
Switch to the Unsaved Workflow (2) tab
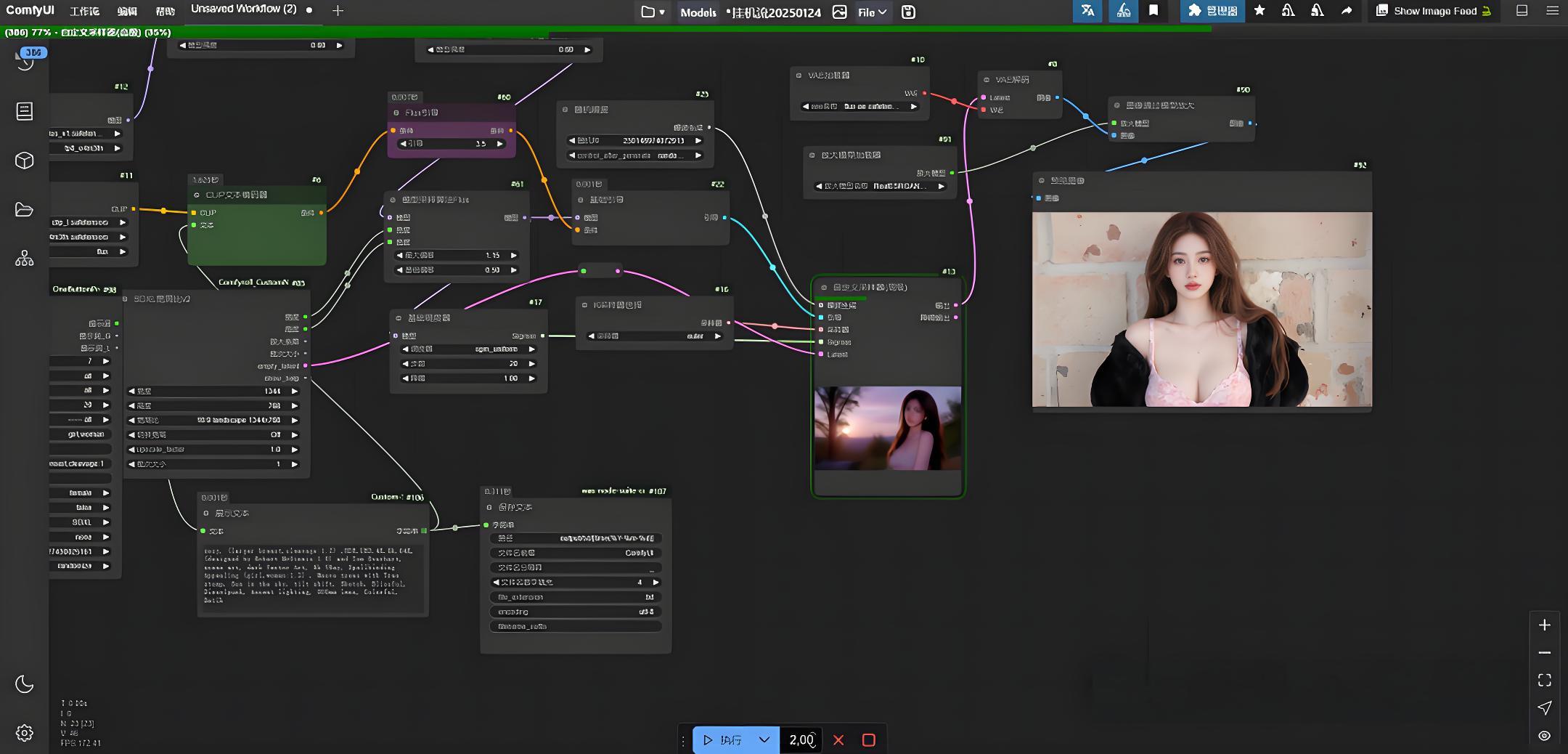click(x=244, y=9)
